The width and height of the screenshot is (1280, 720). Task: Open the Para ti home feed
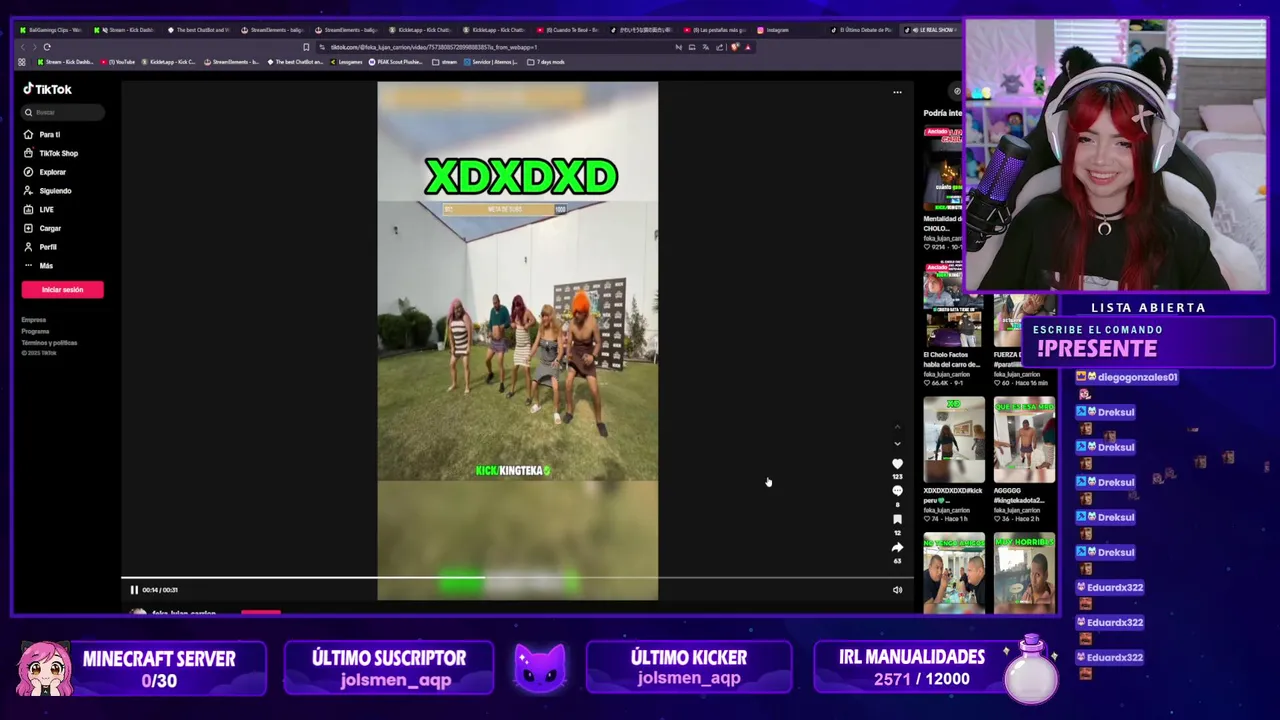(x=43, y=134)
